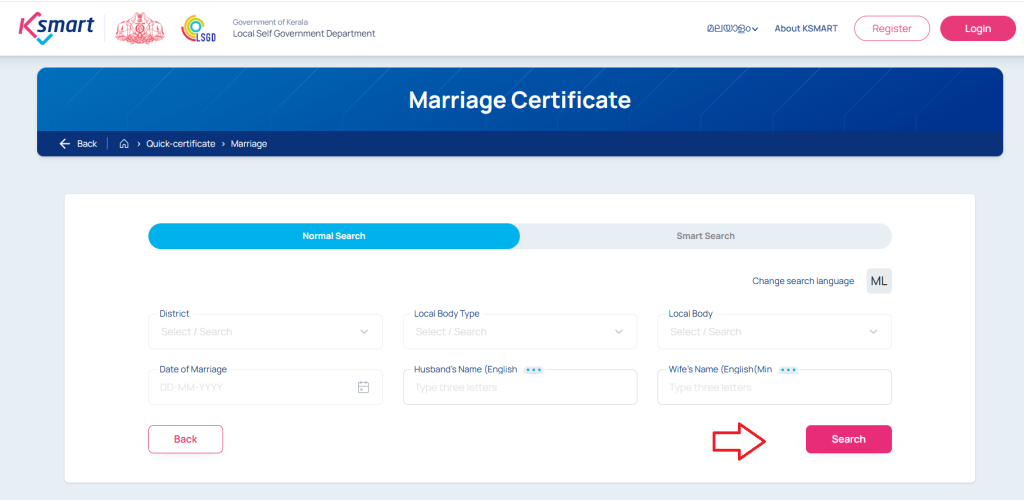This screenshot has height=500, width=1024.
Task: Open Quick-certificate breadcrumb link
Action: pos(181,144)
